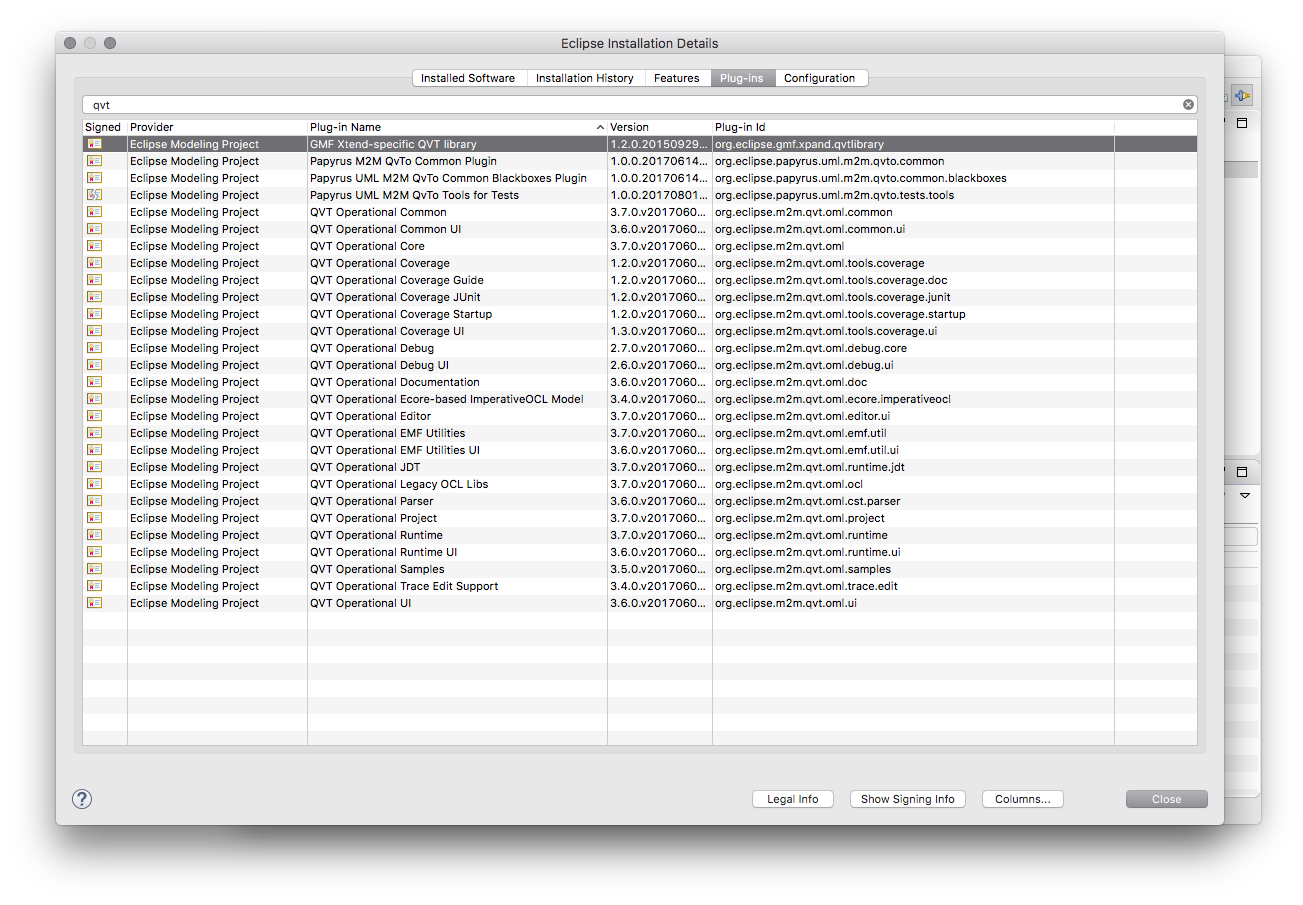Switch to Installation History tab
Viewport: 1303px width, 905px height.
585,78
